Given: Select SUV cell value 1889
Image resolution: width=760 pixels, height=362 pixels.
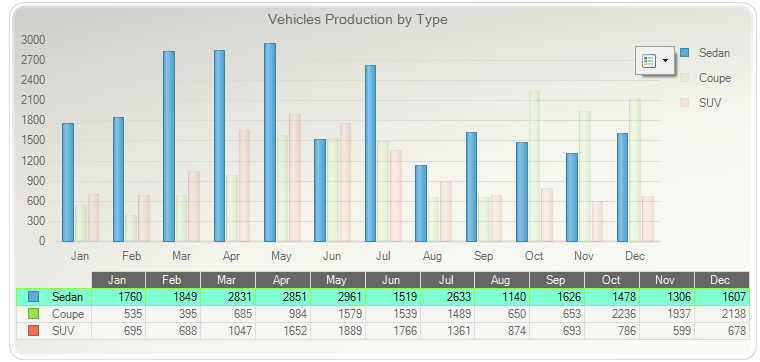Looking at the screenshot, I should tap(338, 331).
